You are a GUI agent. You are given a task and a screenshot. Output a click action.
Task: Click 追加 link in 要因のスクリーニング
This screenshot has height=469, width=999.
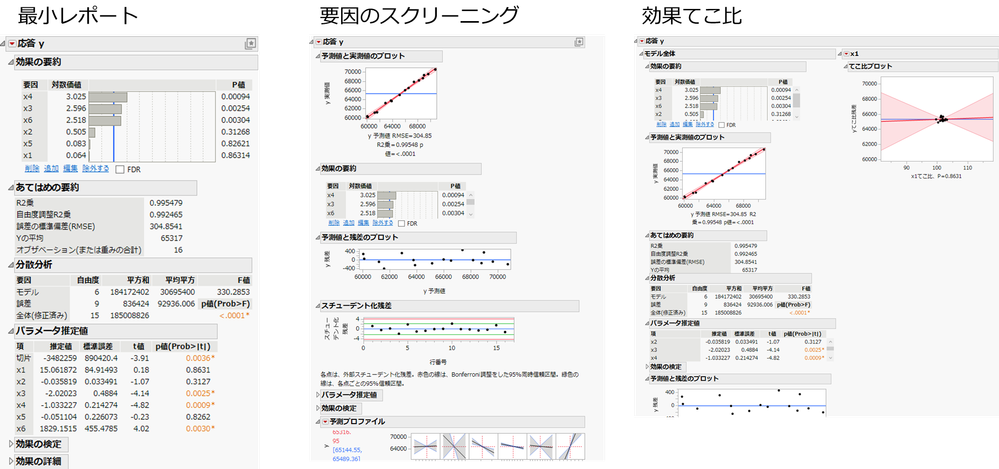(347, 223)
